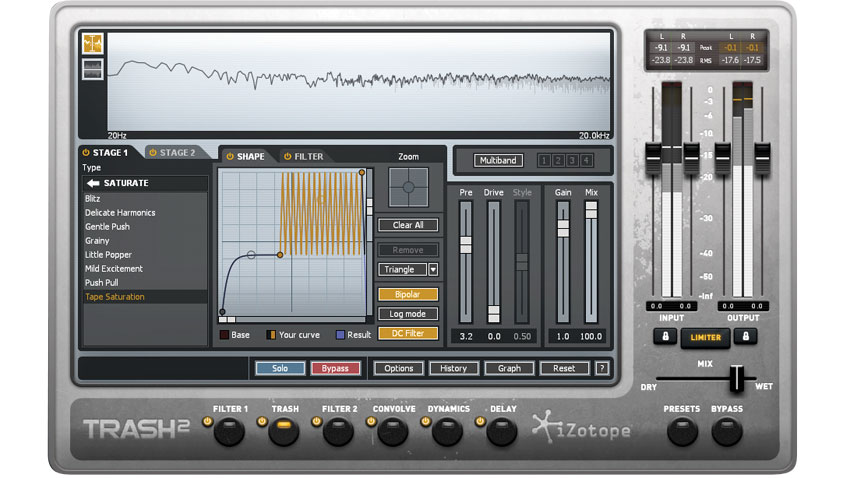Toggle the Trash module power icon
Image resolution: width=850 pixels, height=478 pixels.
point(262,421)
